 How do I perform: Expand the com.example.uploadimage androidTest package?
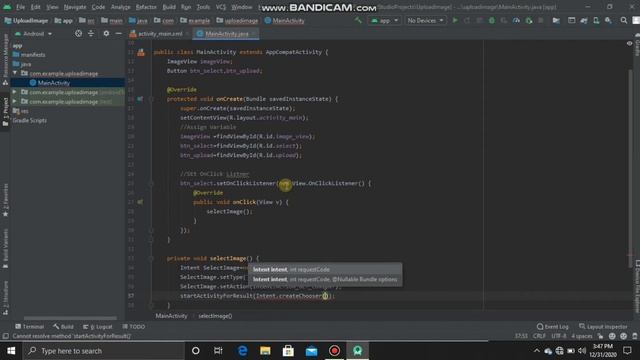pyautogui.click(x=15, y=92)
